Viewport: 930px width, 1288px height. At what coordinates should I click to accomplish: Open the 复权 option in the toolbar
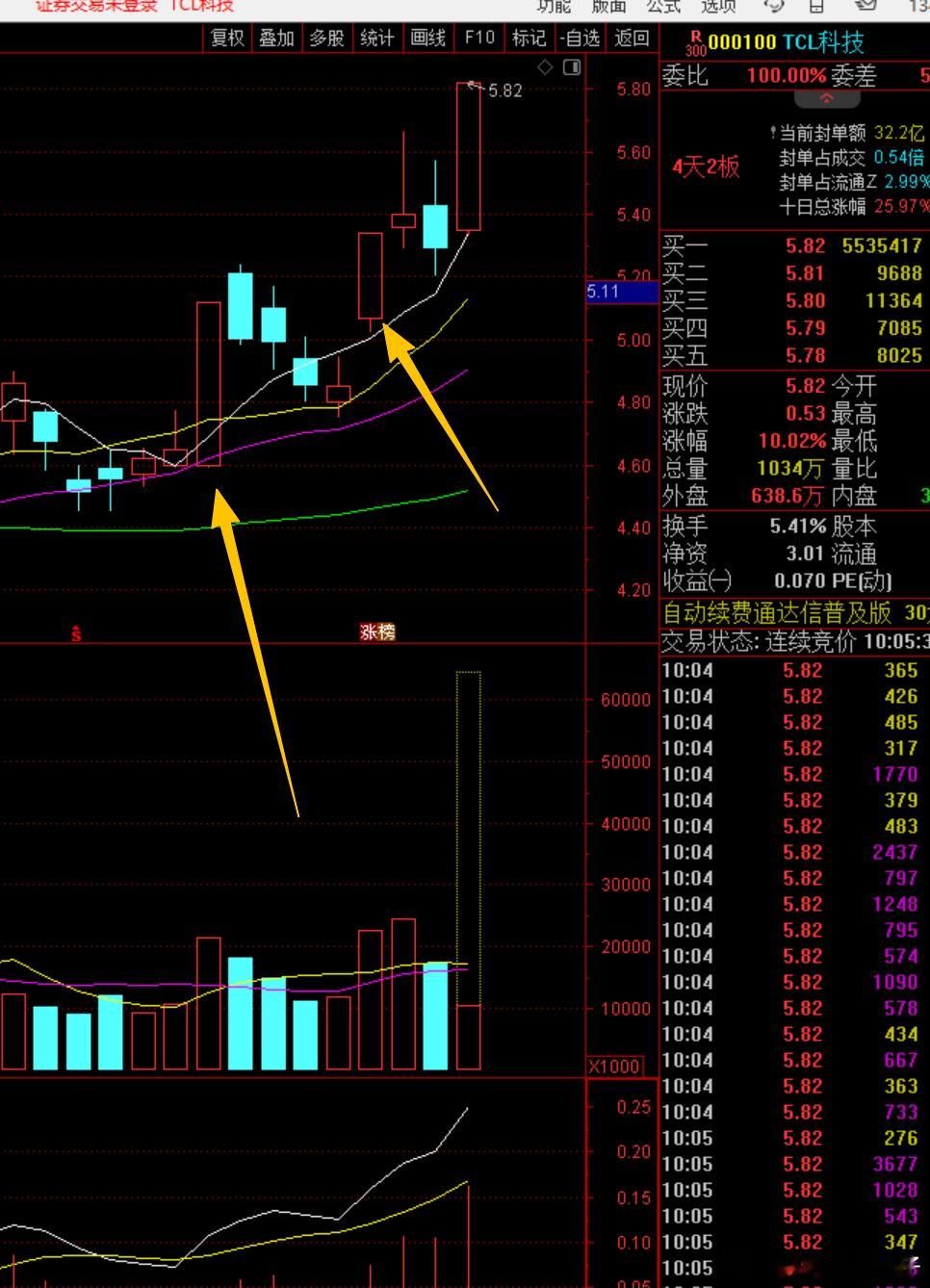[228, 38]
